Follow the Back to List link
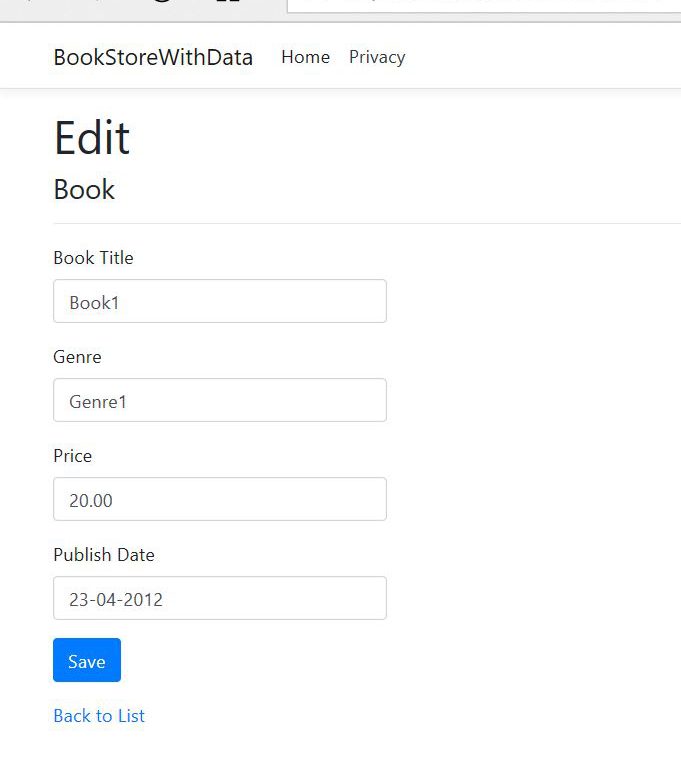The image size is (681, 768). click(99, 716)
